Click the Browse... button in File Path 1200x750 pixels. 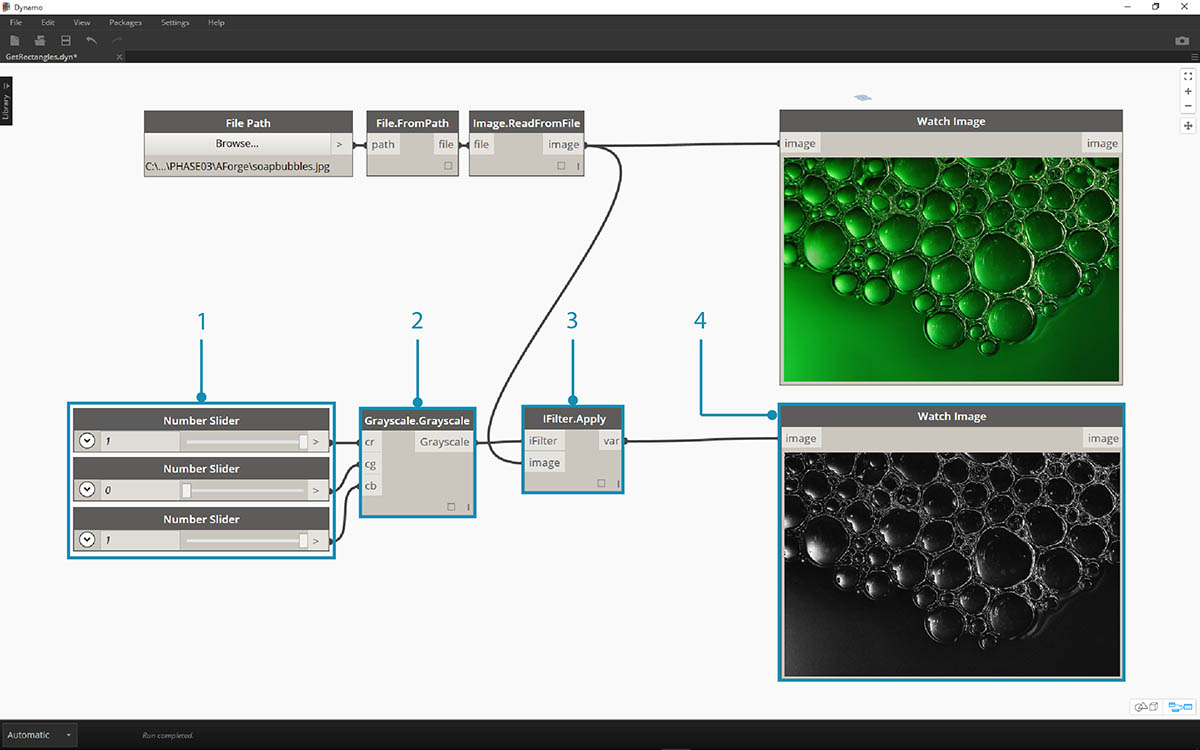tap(237, 144)
